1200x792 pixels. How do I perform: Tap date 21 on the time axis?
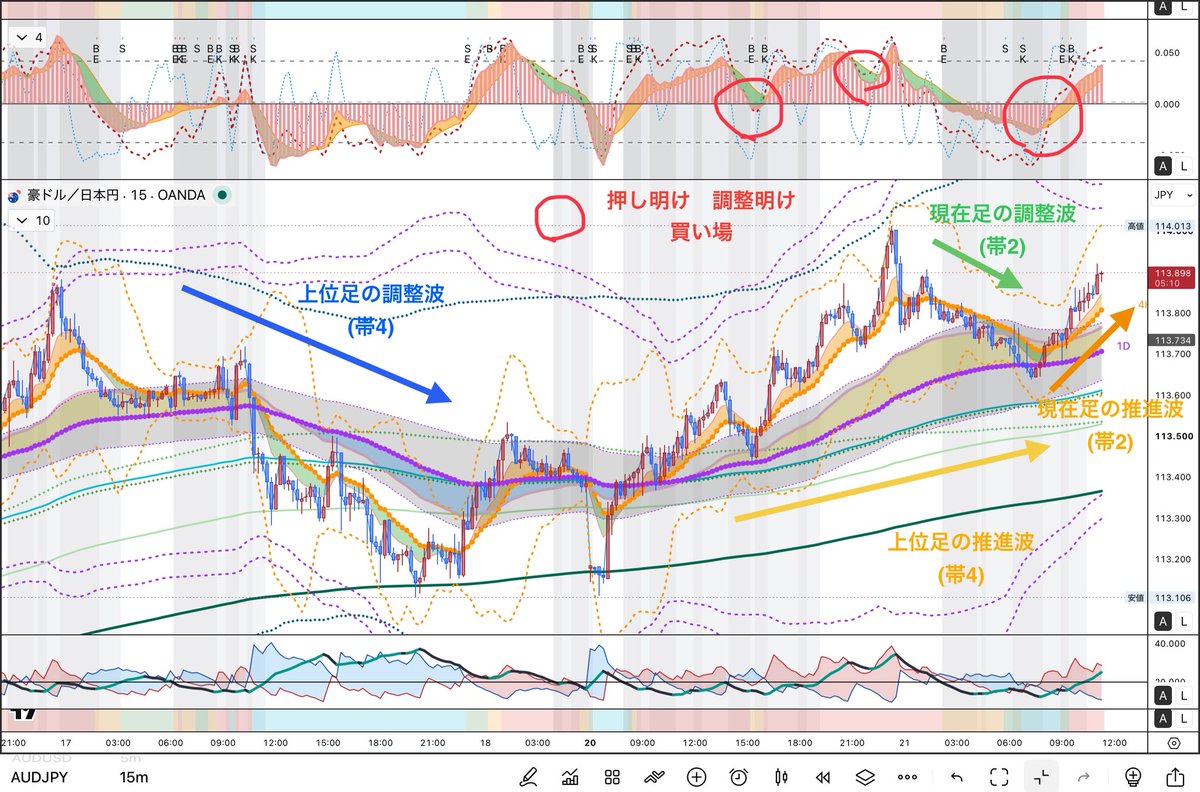[x=906, y=743]
